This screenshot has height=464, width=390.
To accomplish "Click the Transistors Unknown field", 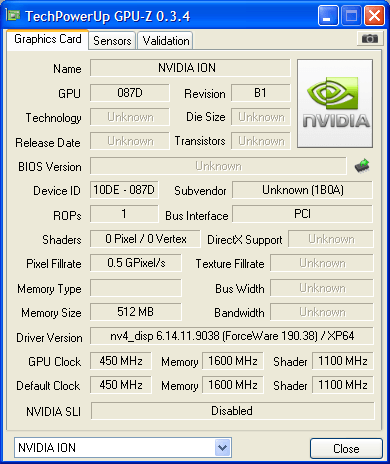I will coord(261,141).
